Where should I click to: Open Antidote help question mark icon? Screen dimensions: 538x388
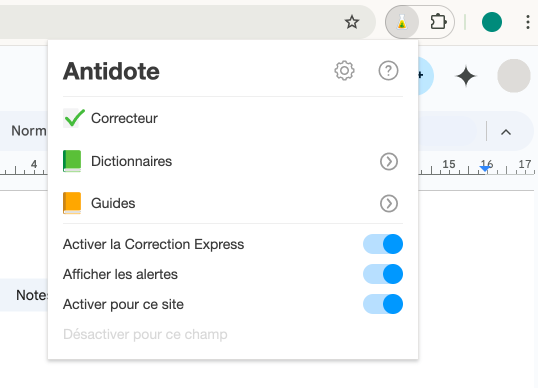click(x=388, y=71)
